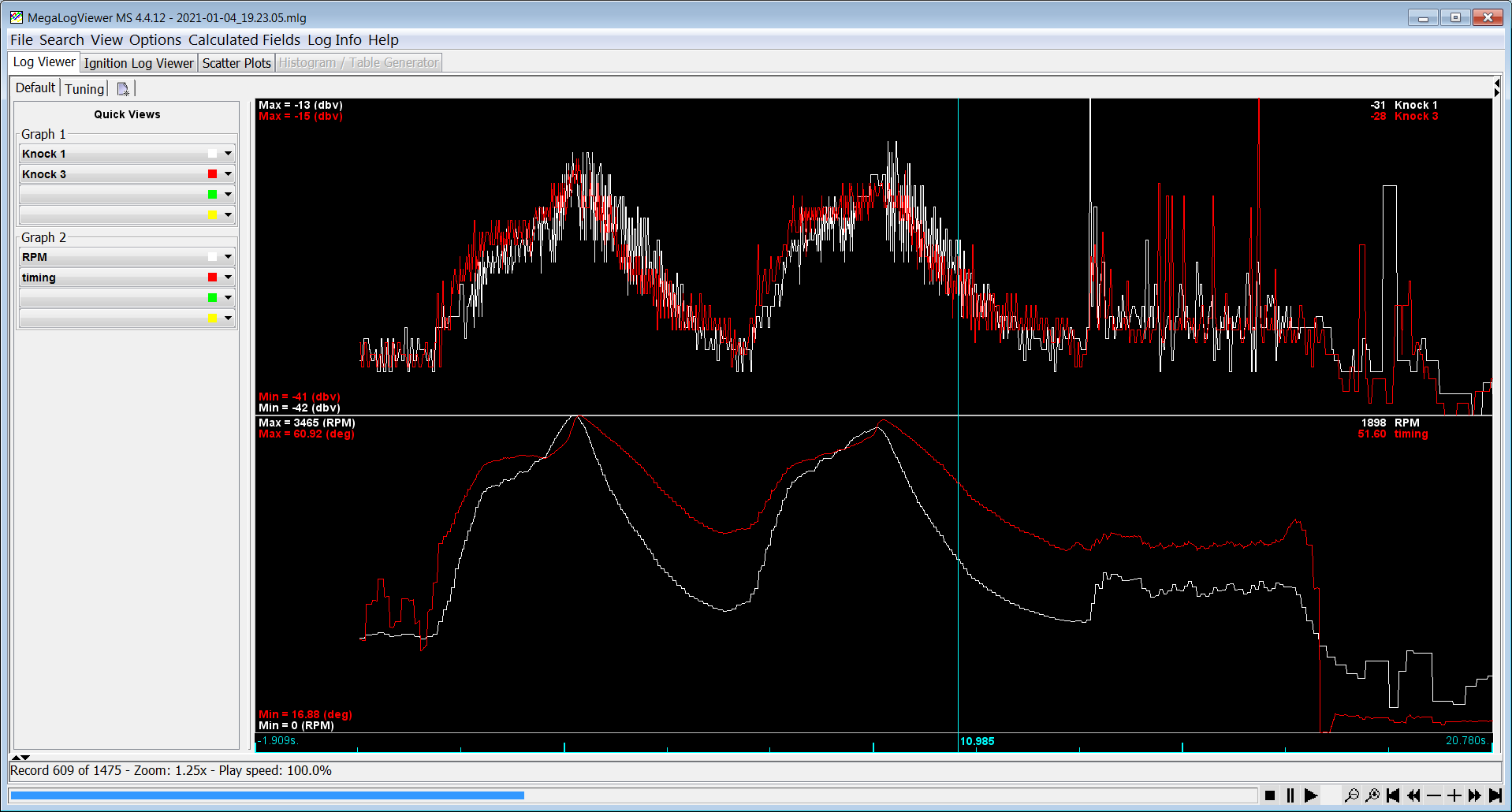Screen dimensions: 1512x812
Task: Open Graph 1 yellow trace field dropdown
Action: pos(228,215)
